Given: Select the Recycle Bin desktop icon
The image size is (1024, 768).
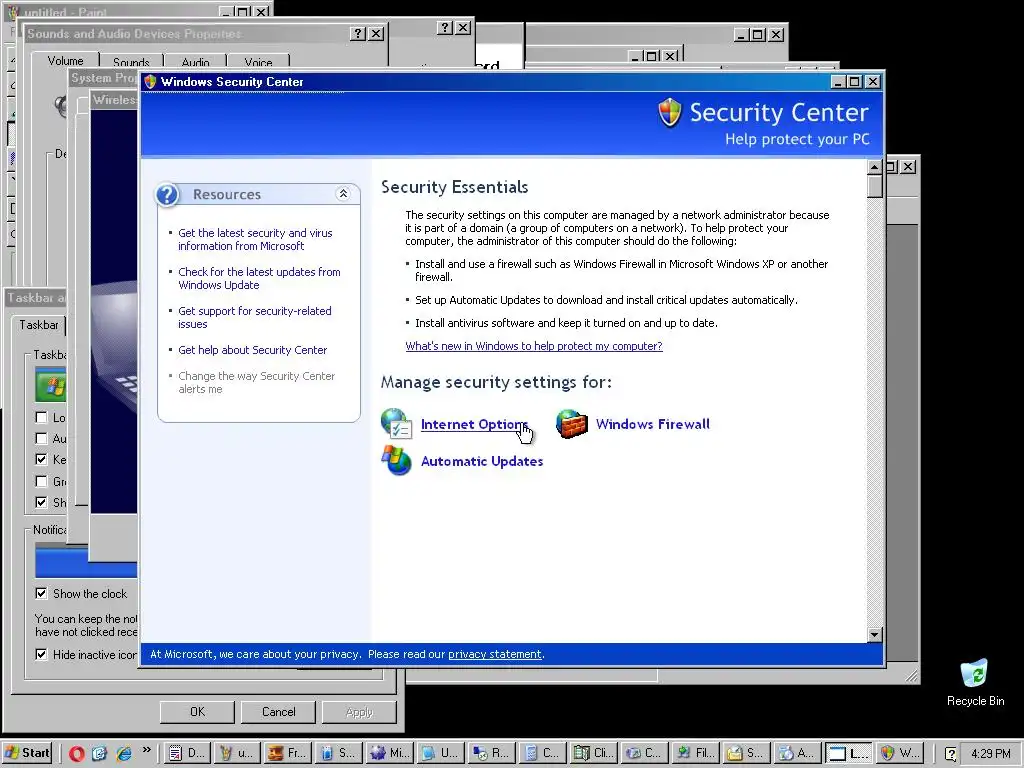Looking at the screenshot, I should tap(975, 683).
